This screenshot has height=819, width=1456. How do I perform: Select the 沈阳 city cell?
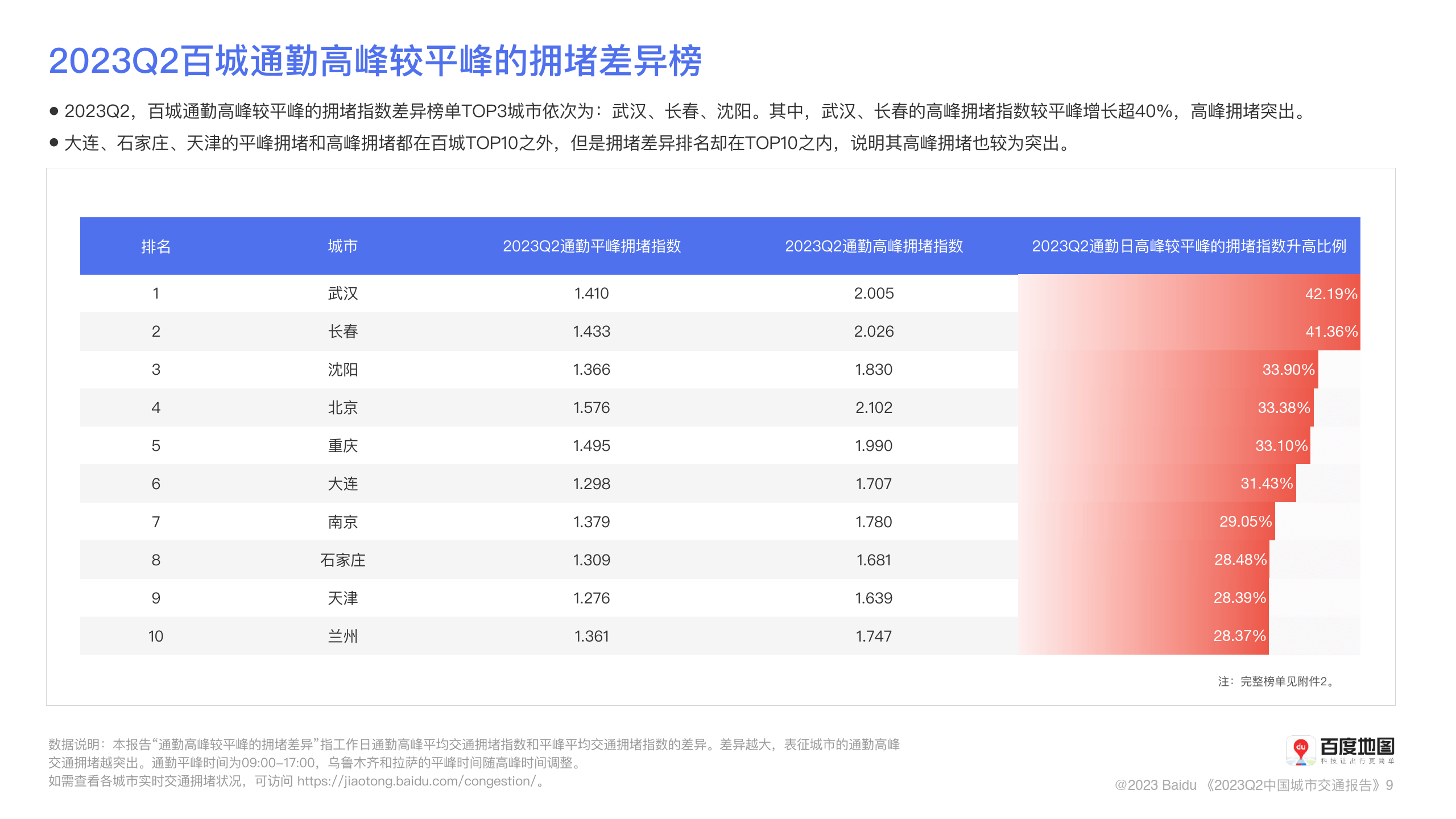342,370
